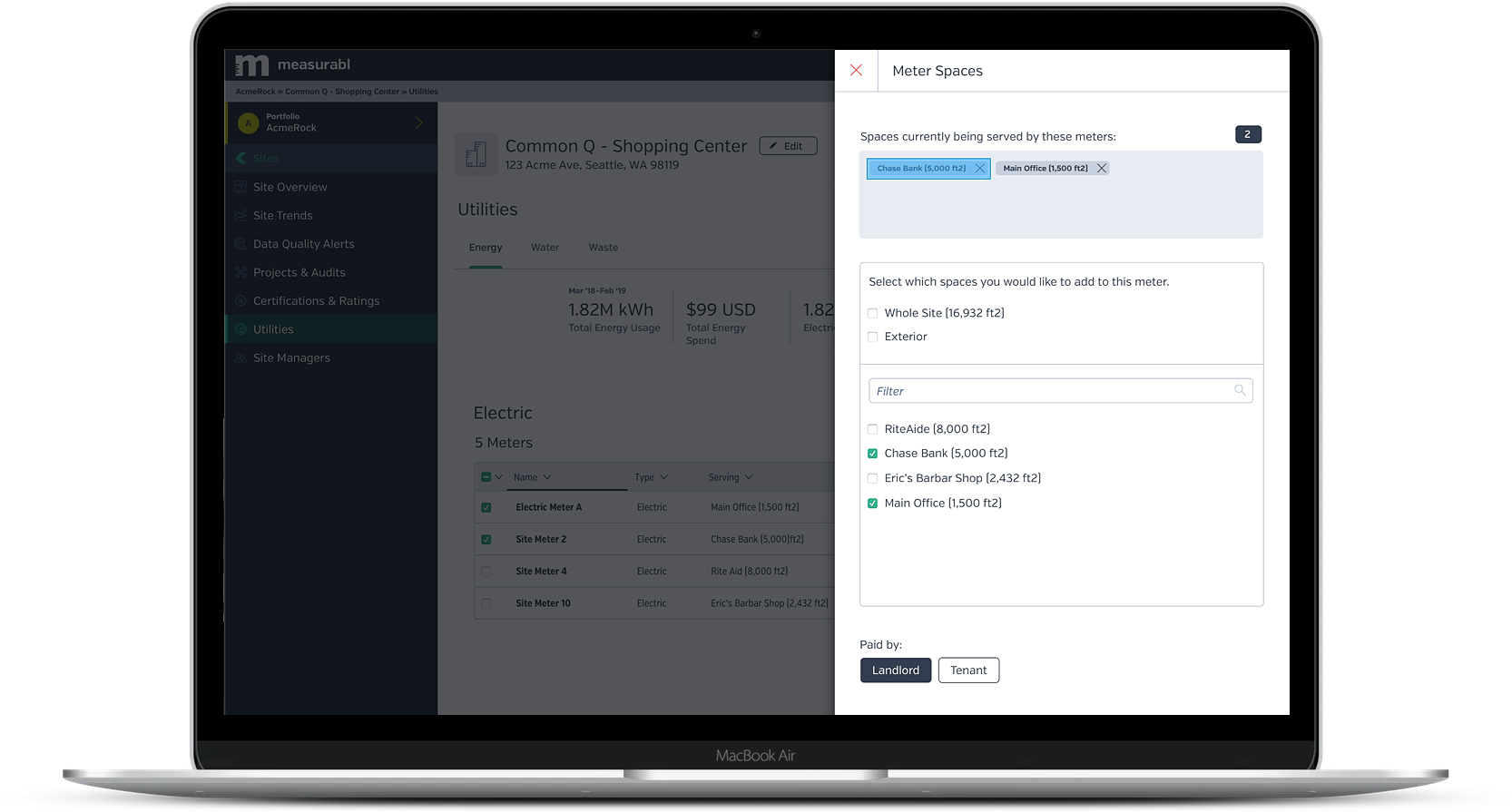
Task: Check the Exterior checkbox
Action: pyautogui.click(x=872, y=337)
